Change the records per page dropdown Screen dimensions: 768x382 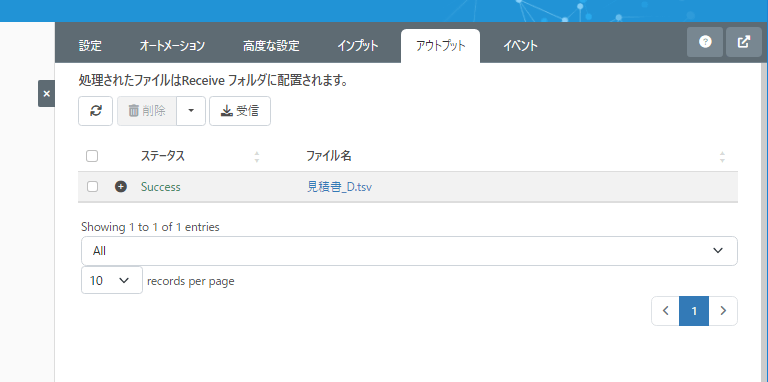click(112, 280)
